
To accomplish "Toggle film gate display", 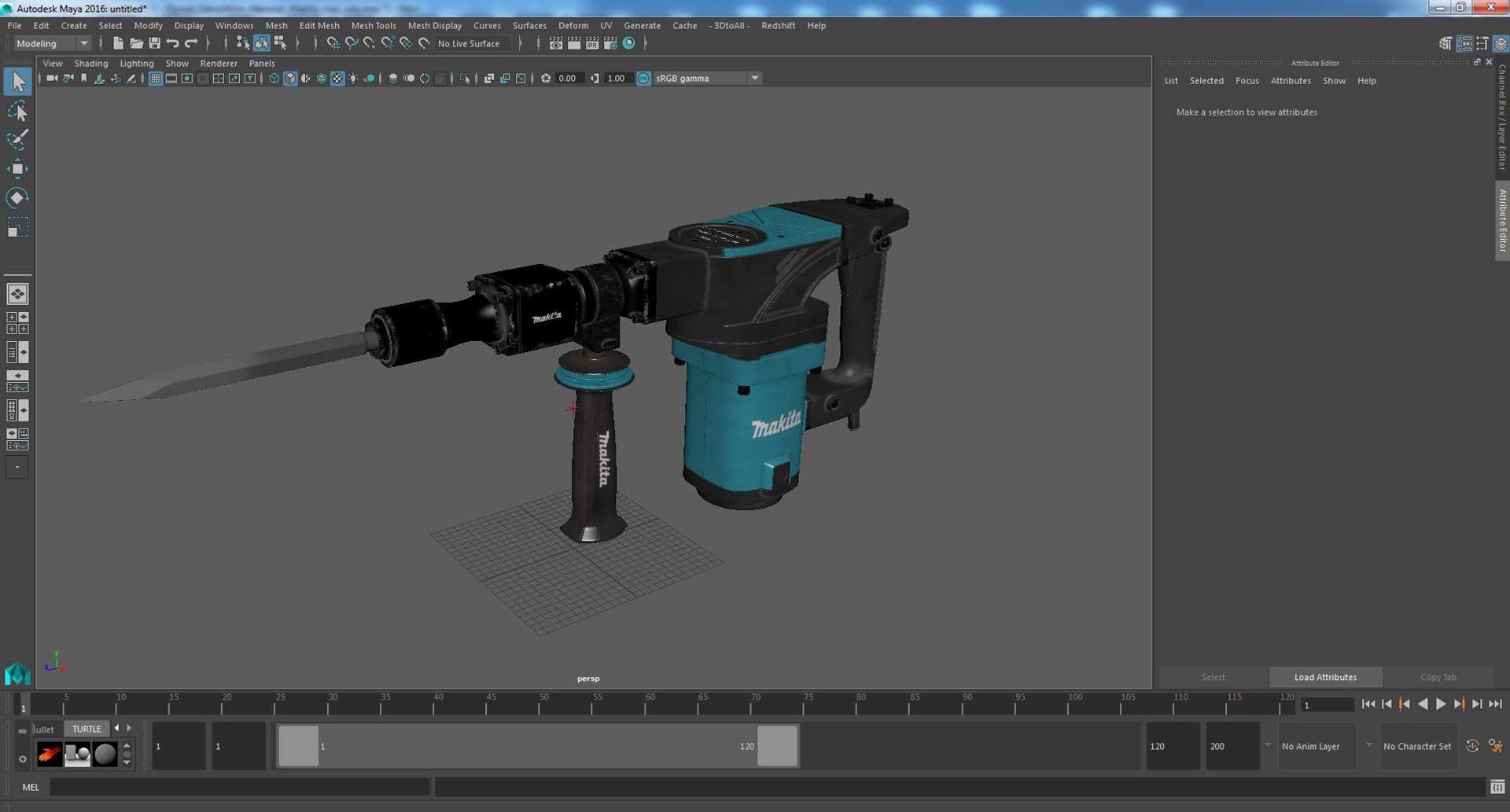I will pyautogui.click(x=171, y=79).
